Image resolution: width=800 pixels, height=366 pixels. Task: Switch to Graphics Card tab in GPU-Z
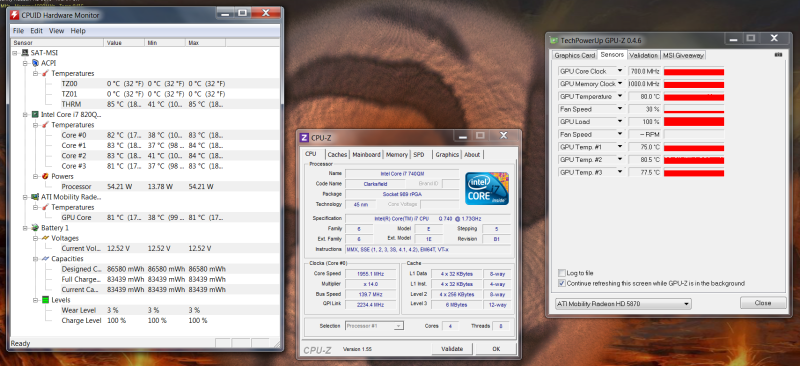574,55
